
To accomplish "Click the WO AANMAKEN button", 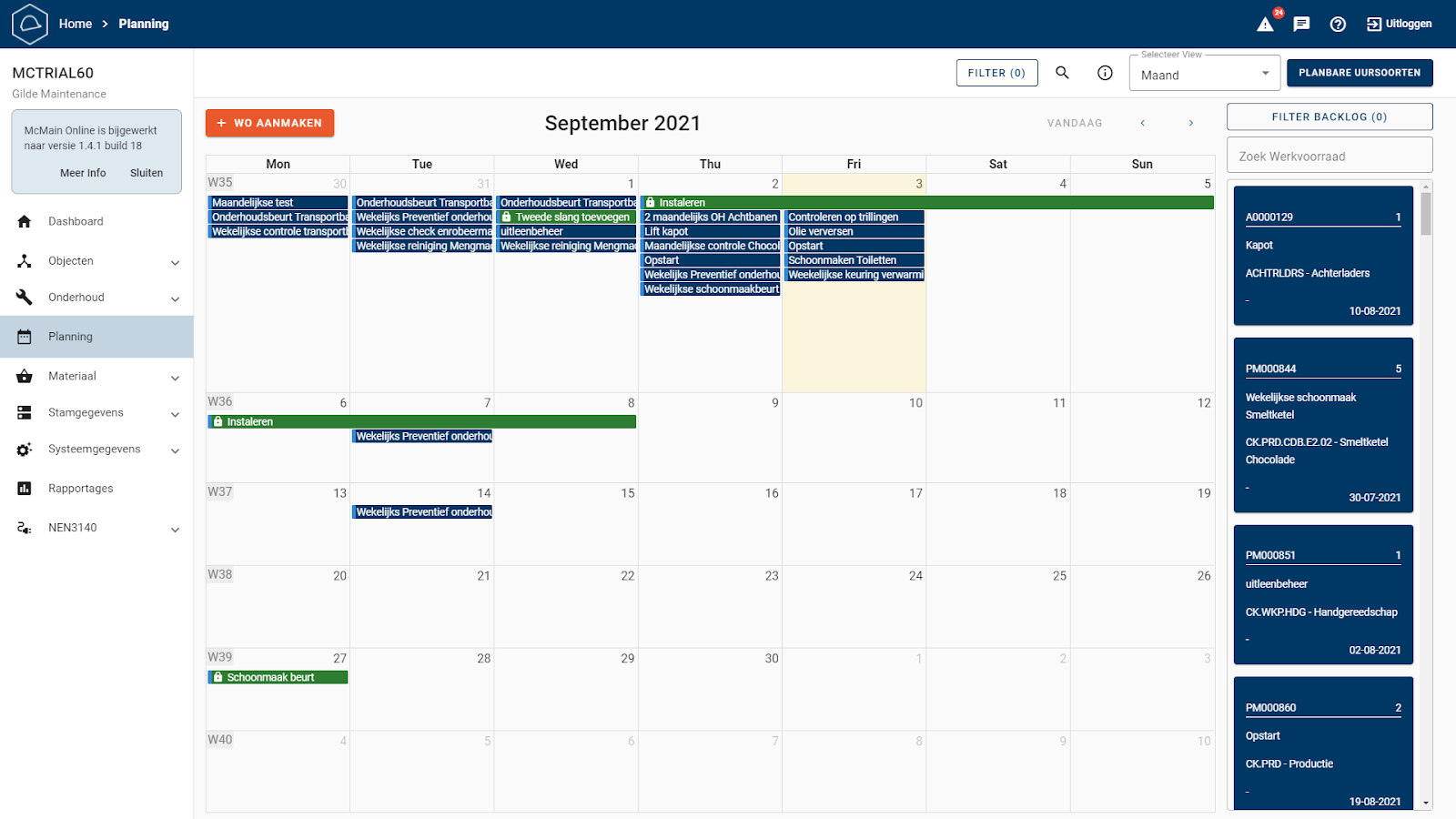I will [x=269, y=123].
